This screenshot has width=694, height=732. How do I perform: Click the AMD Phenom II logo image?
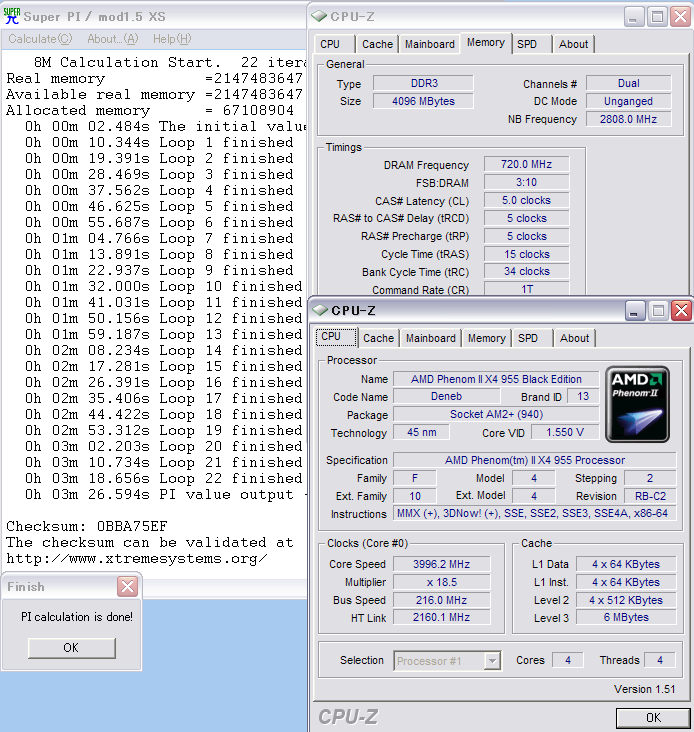638,404
